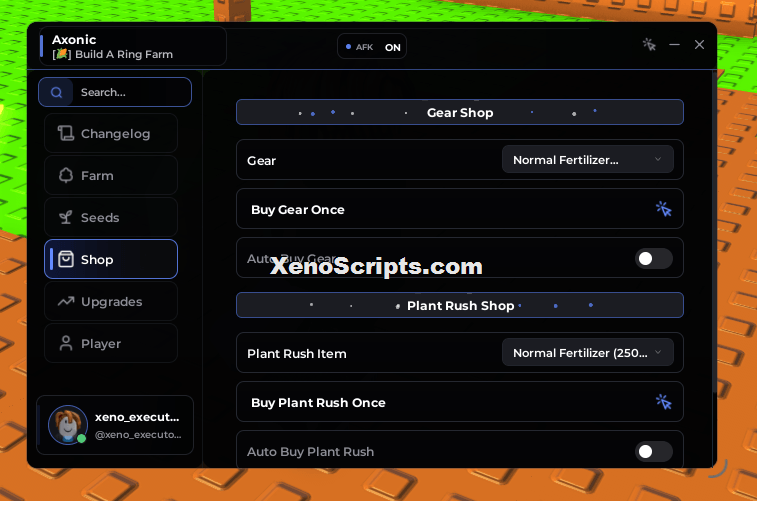Click the cursor-click icon in title bar
The image size is (757, 531).
coord(649,44)
